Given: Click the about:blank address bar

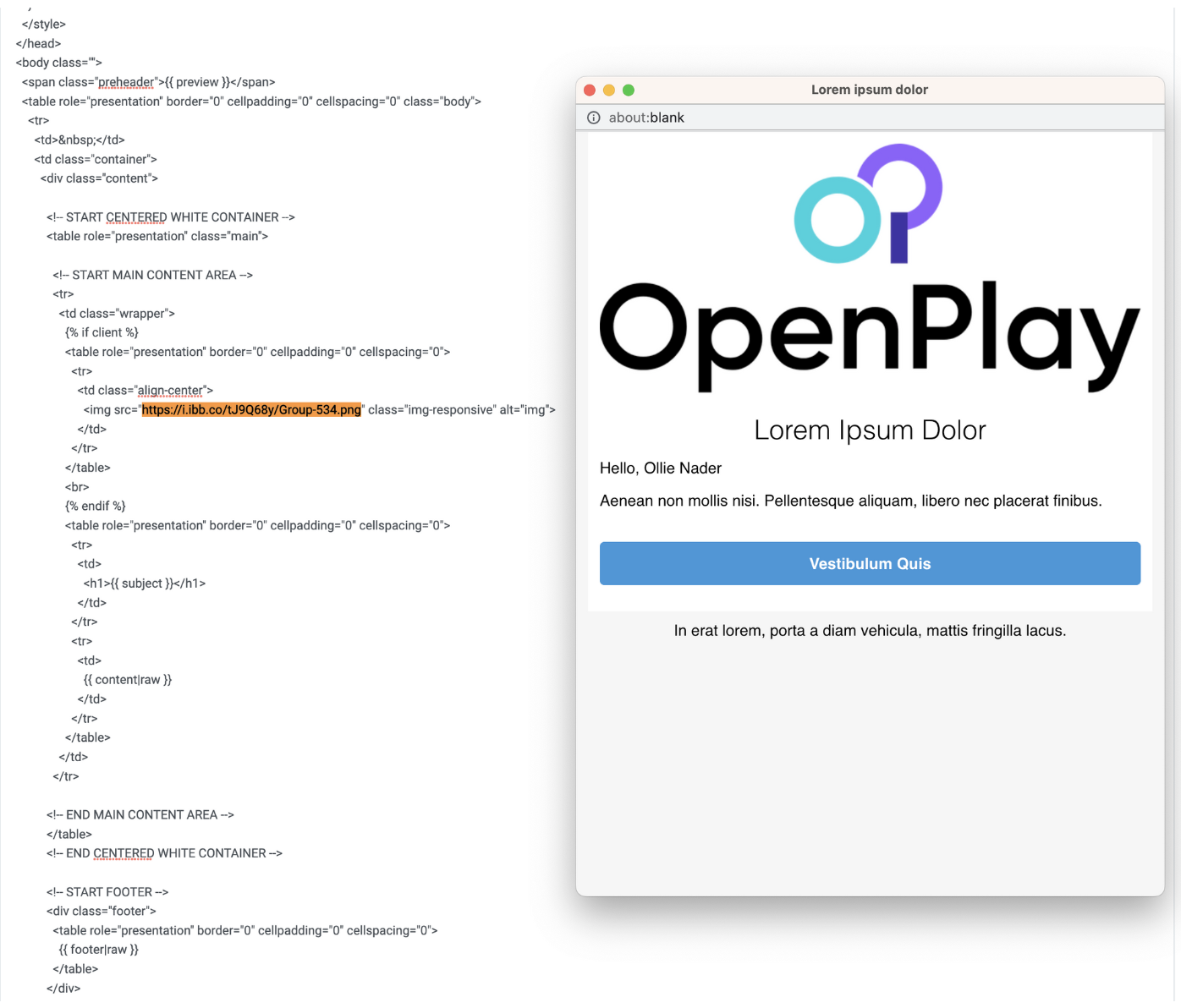Looking at the screenshot, I should (870, 118).
